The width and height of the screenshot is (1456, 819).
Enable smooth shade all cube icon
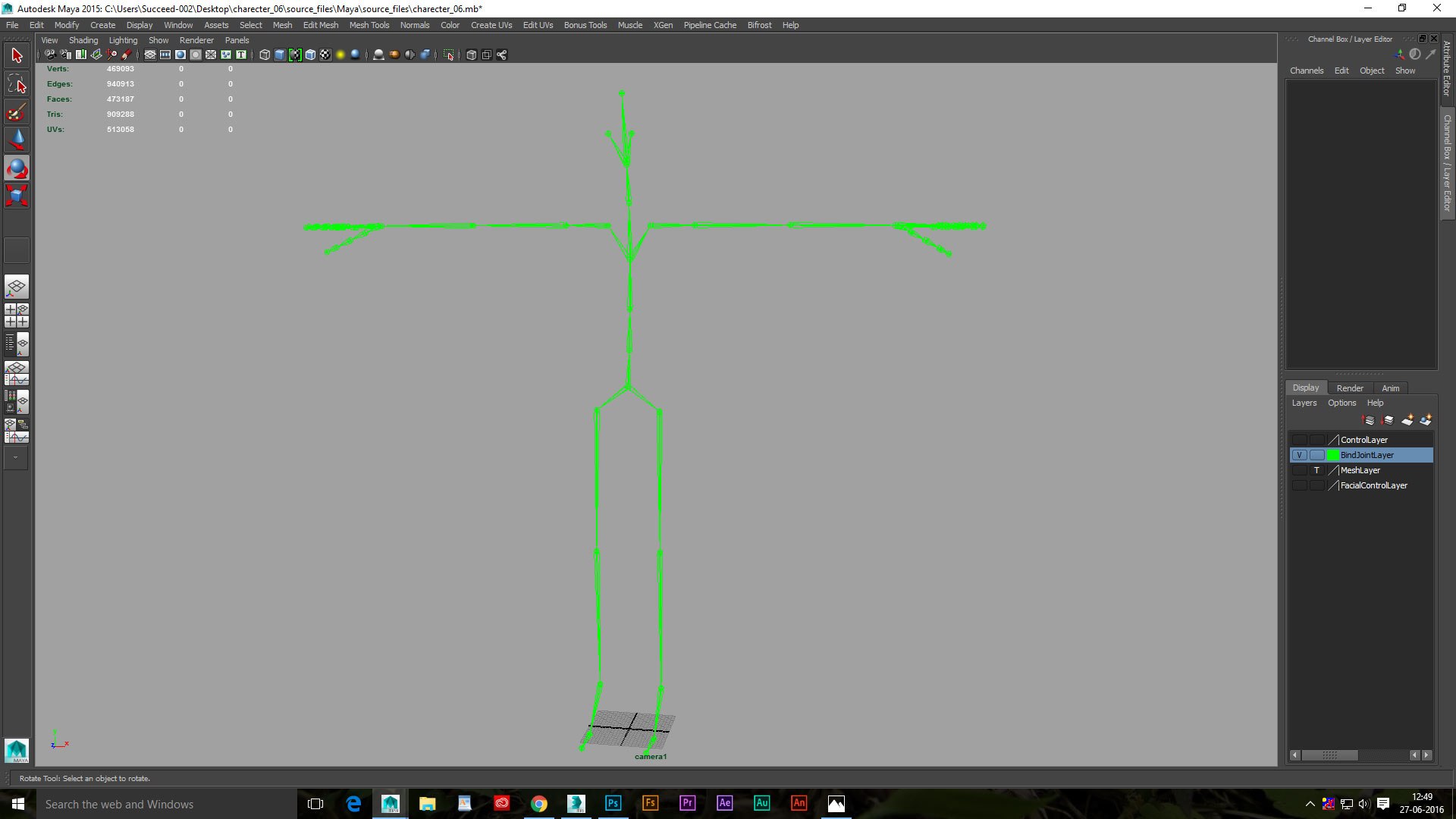tap(280, 55)
